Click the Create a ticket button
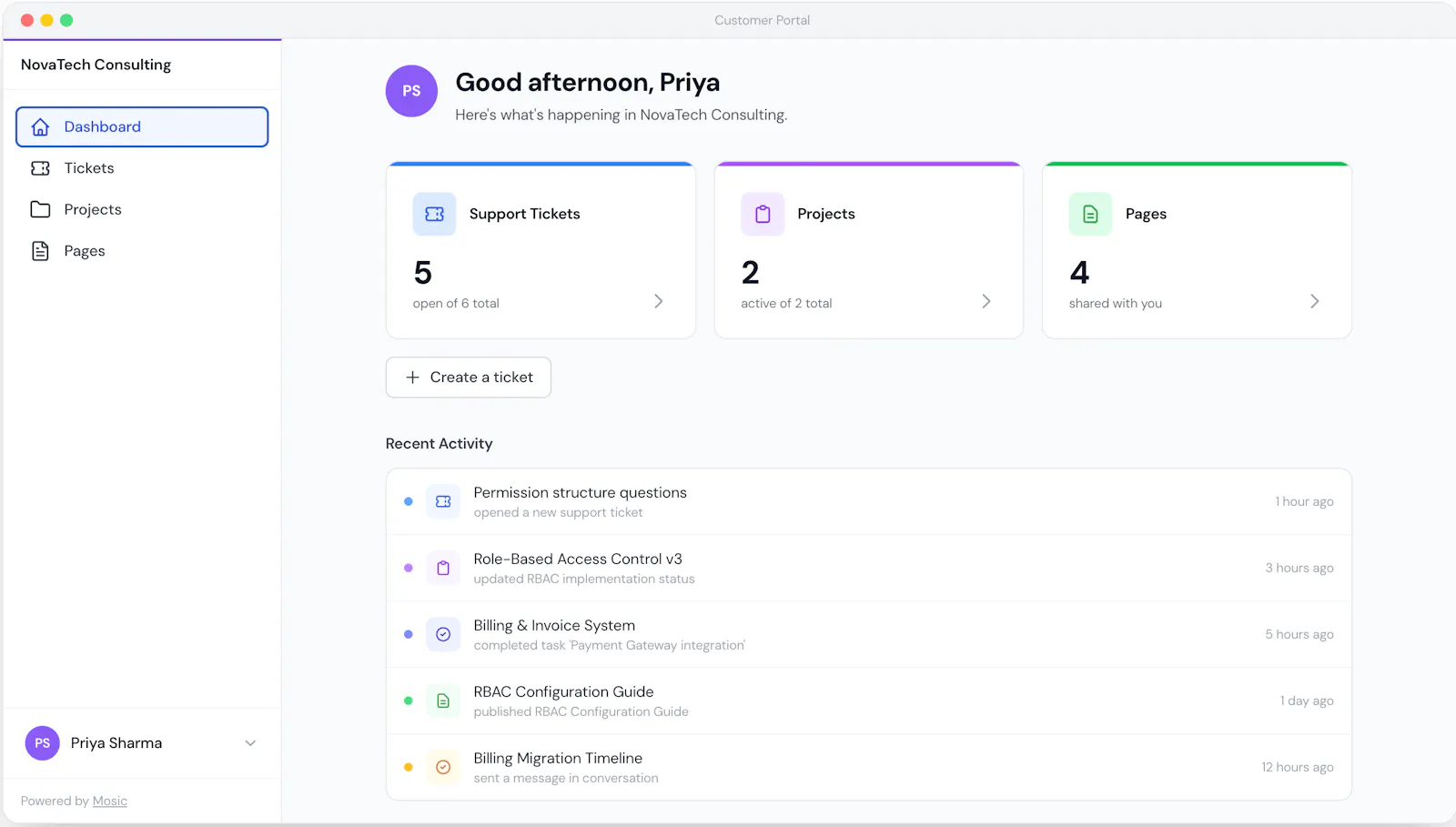Viewport: 1456px width, 827px height. coord(469,378)
